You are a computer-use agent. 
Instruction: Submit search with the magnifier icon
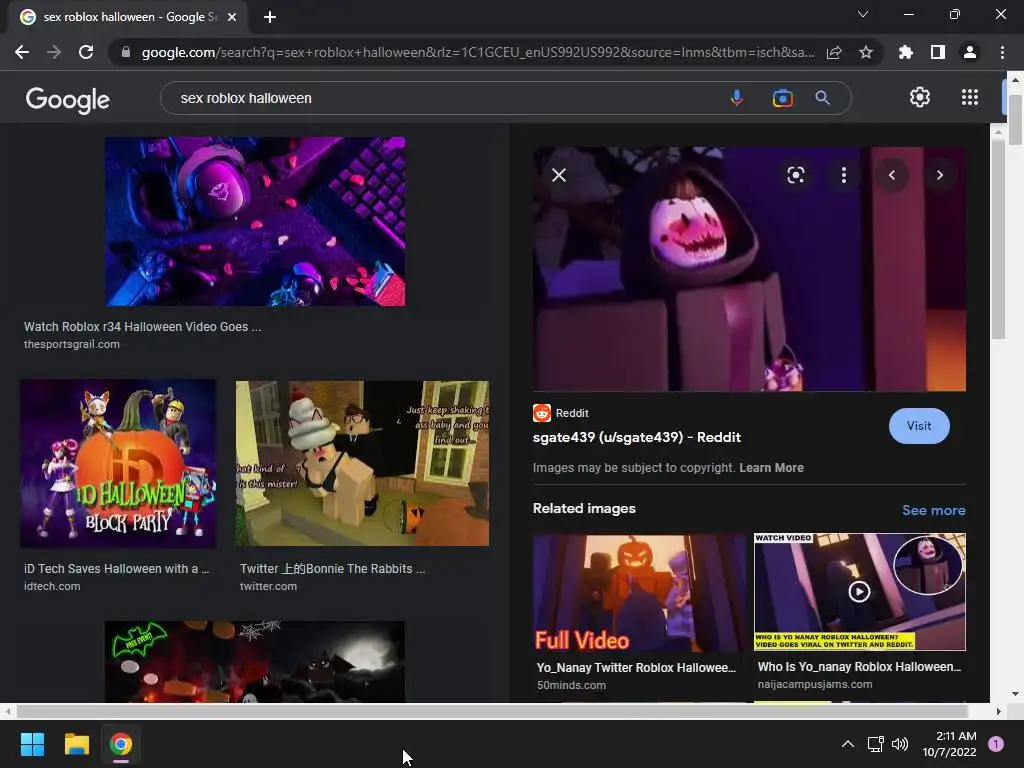point(823,98)
